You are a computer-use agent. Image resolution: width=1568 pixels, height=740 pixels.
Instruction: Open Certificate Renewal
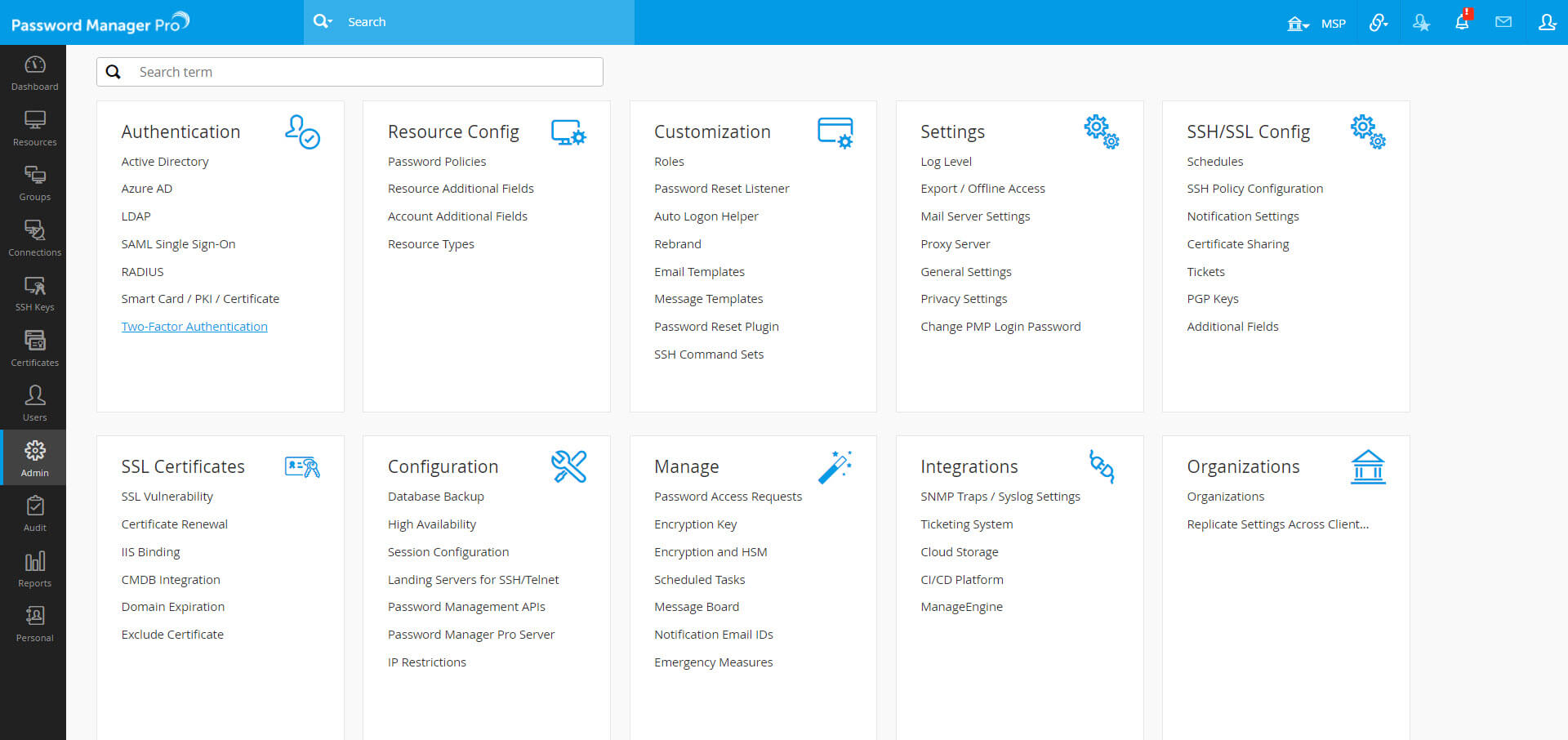175,524
